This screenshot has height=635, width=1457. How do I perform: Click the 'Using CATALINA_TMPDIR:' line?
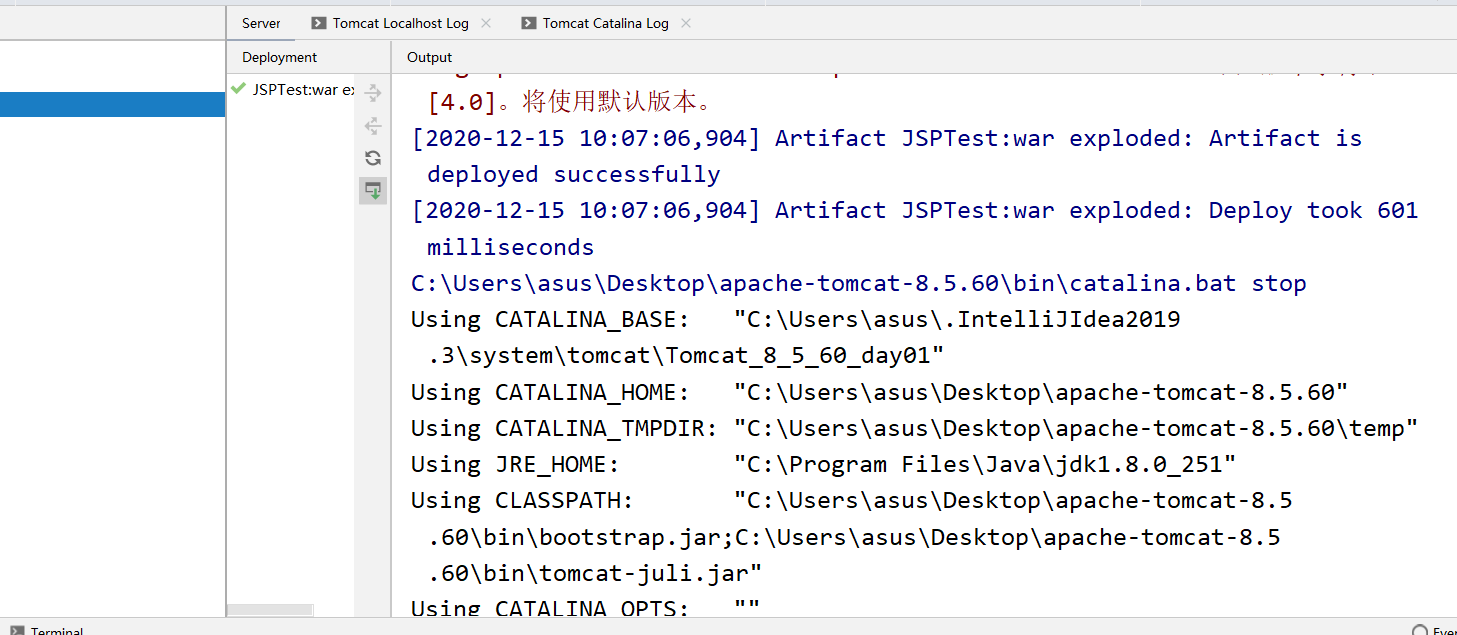pyautogui.click(x=915, y=428)
